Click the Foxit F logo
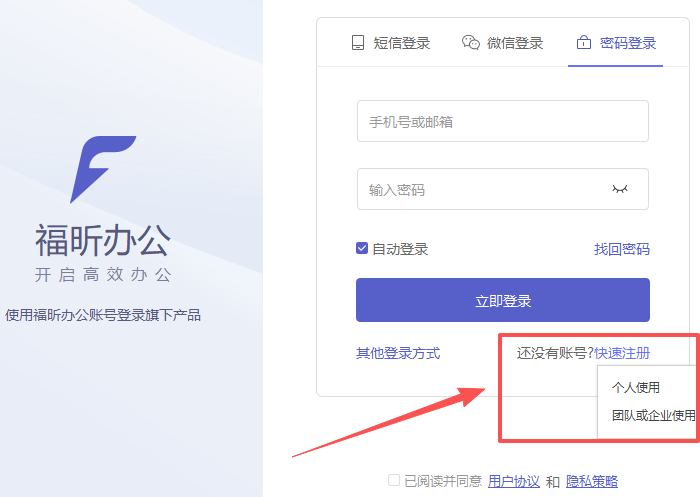The width and height of the screenshot is (700, 497). point(103,169)
